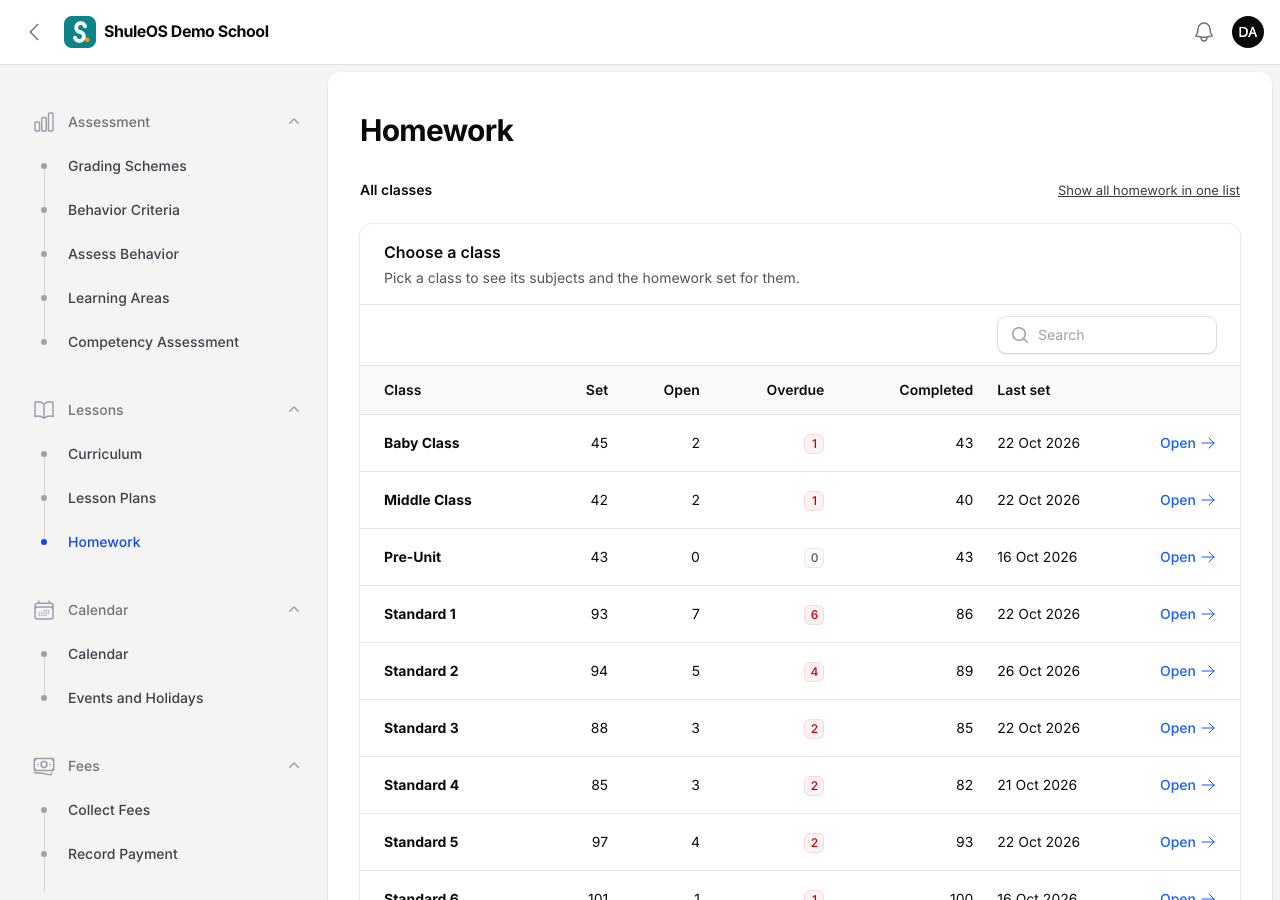Open Middle Class homework
This screenshot has height=900, width=1280.
click(x=1188, y=500)
